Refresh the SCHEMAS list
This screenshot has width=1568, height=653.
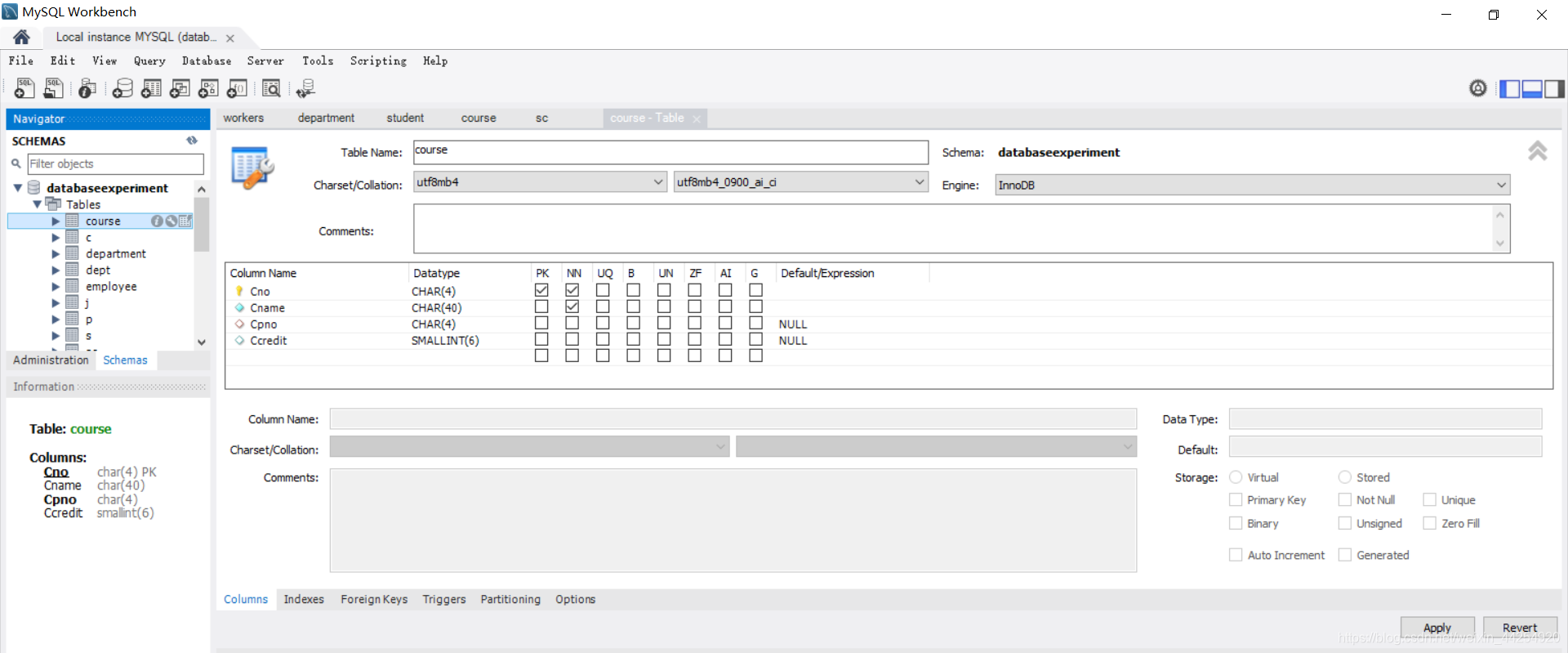click(192, 141)
